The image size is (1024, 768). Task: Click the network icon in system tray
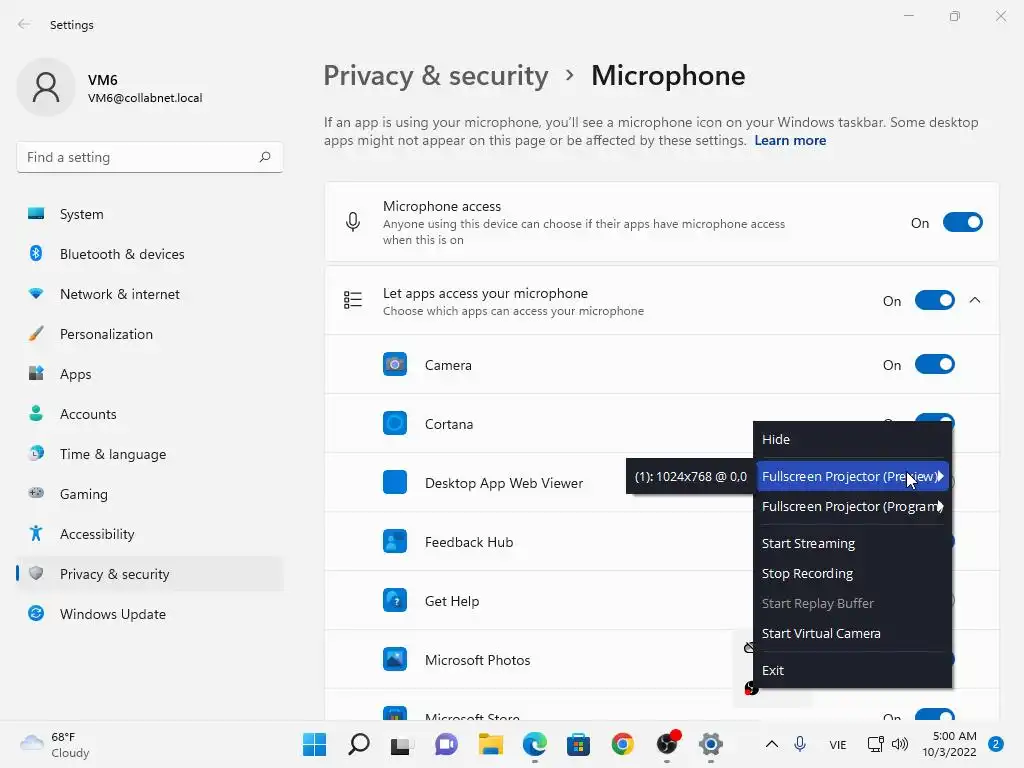tap(875, 744)
